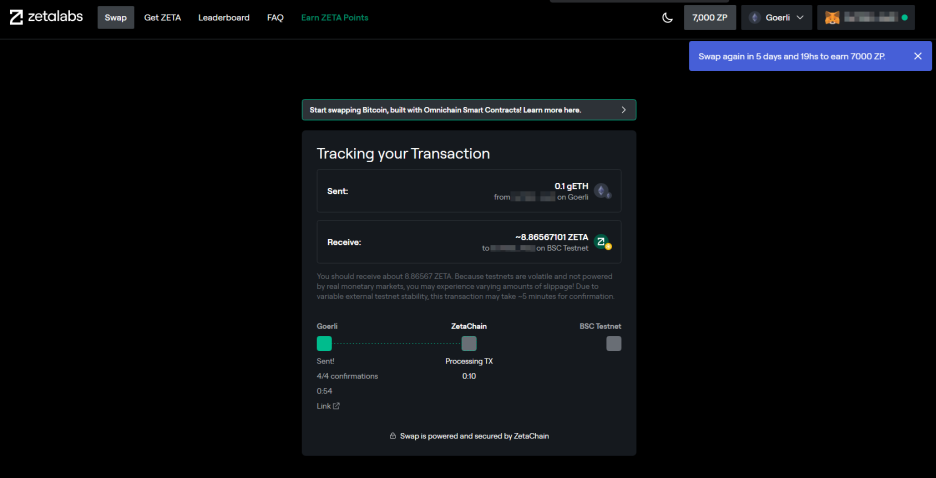Screen dimensions: 936x478
Task: Click the 0:54 Goerli elapsed timer
Action: (325, 391)
